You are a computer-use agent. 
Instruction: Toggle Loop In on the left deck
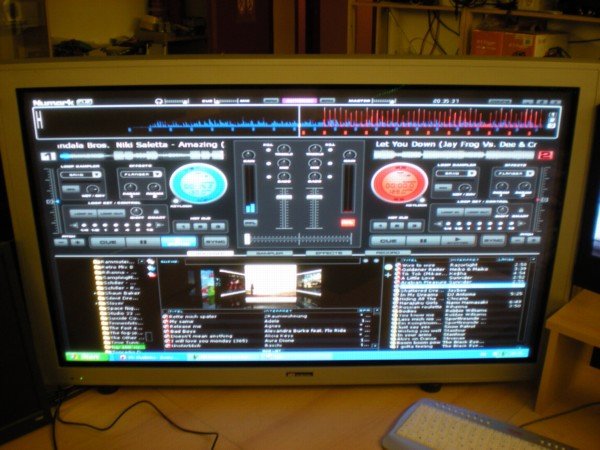[83, 213]
